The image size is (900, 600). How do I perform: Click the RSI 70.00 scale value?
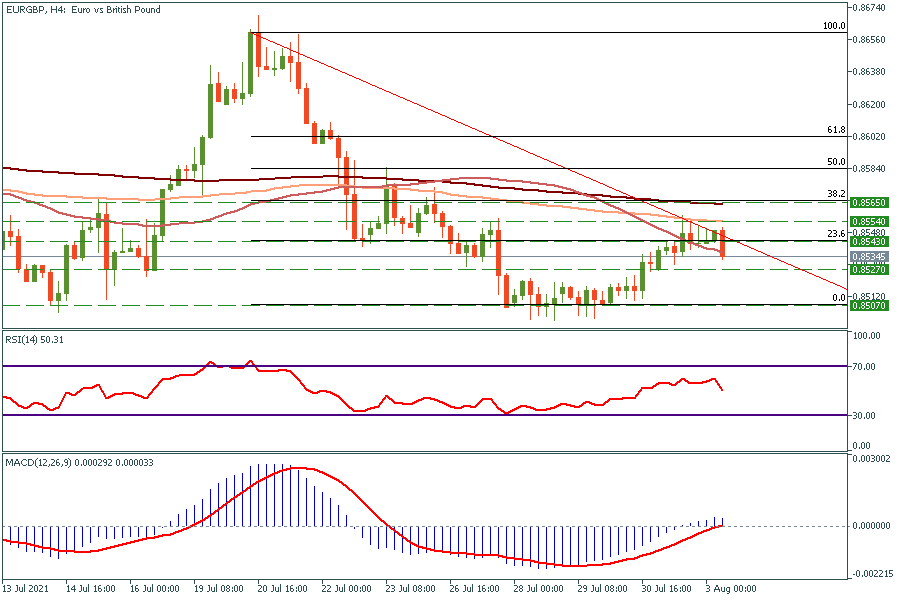pos(866,367)
